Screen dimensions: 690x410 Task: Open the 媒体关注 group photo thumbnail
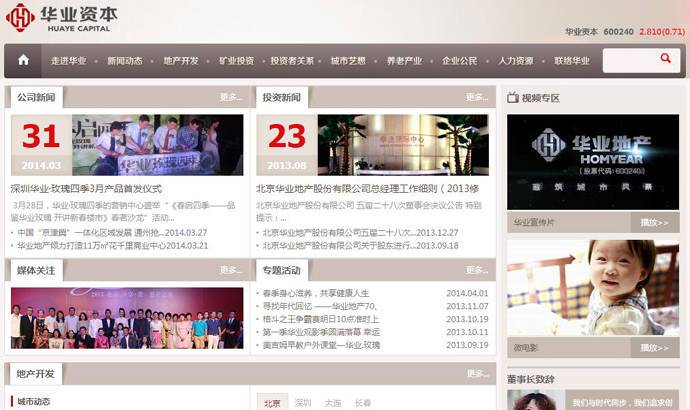click(x=127, y=318)
